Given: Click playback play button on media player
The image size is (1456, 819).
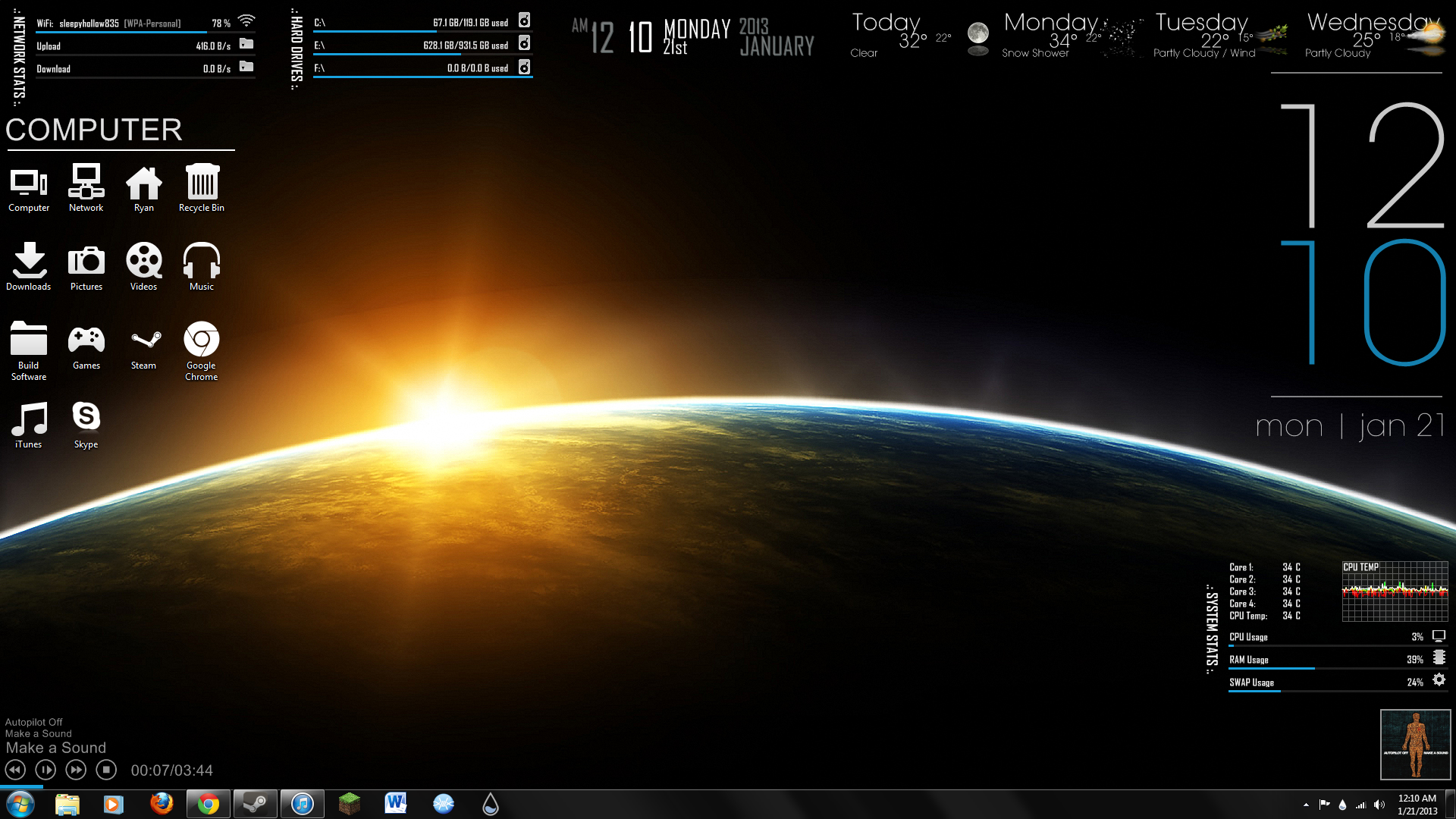Looking at the screenshot, I should point(46,770).
